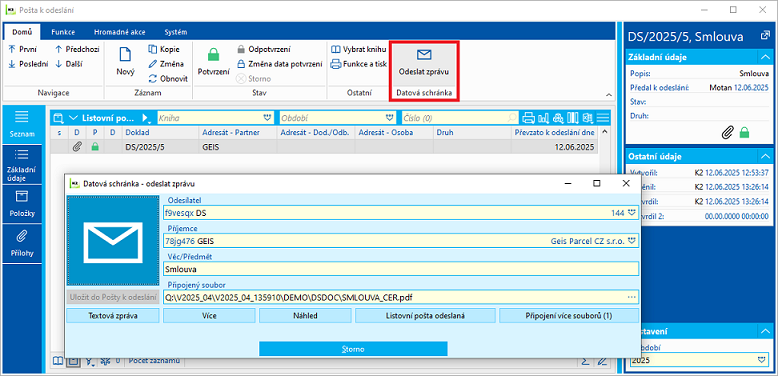The width and height of the screenshot is (778, 376).
Task: Click the ellipsis browse button in Připojený soubor
Action: point(632,297)
